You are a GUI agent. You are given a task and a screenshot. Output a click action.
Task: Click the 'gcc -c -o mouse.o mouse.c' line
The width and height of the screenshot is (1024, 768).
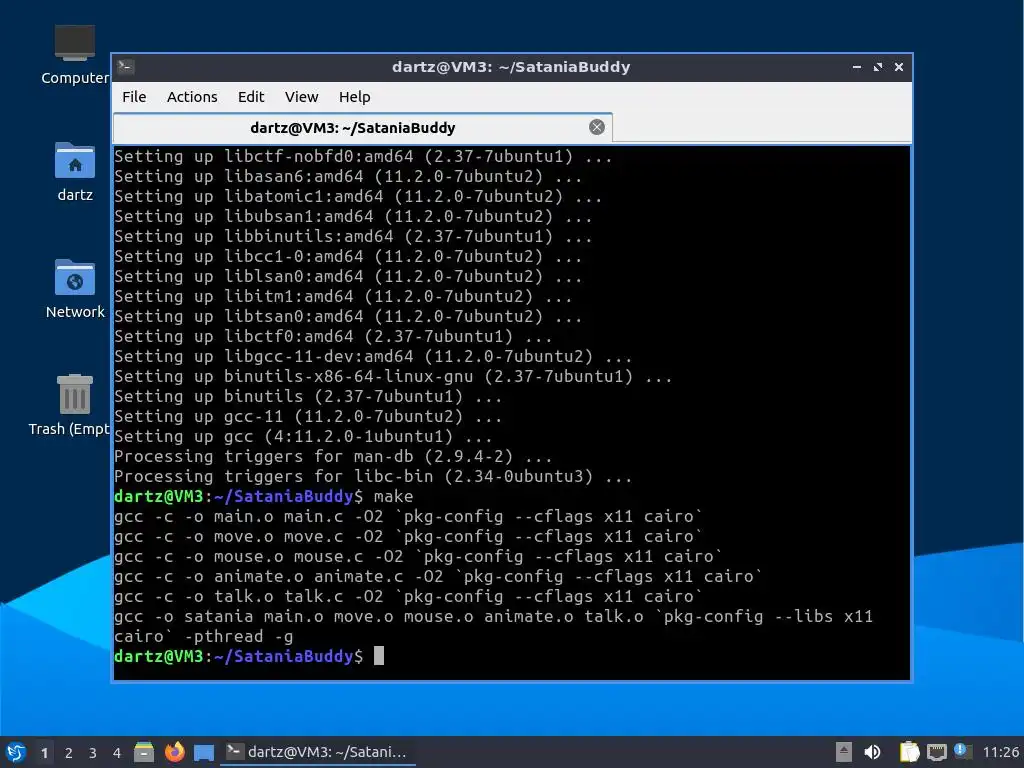coord(419,556)
